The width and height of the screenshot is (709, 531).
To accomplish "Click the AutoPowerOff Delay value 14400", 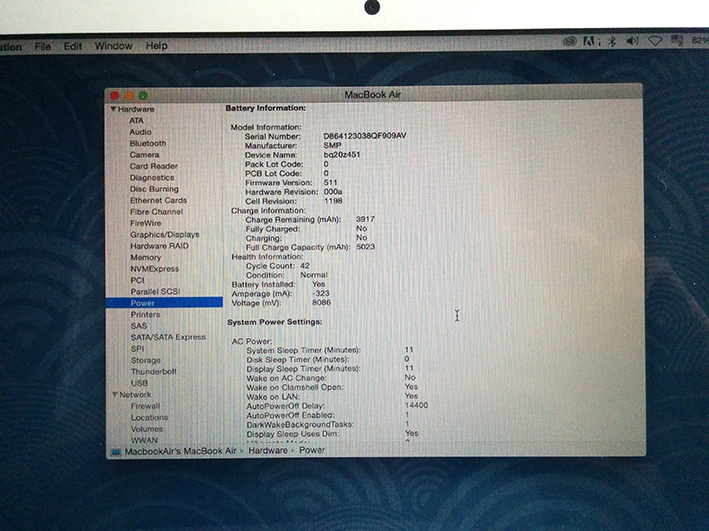I will 416,405.
